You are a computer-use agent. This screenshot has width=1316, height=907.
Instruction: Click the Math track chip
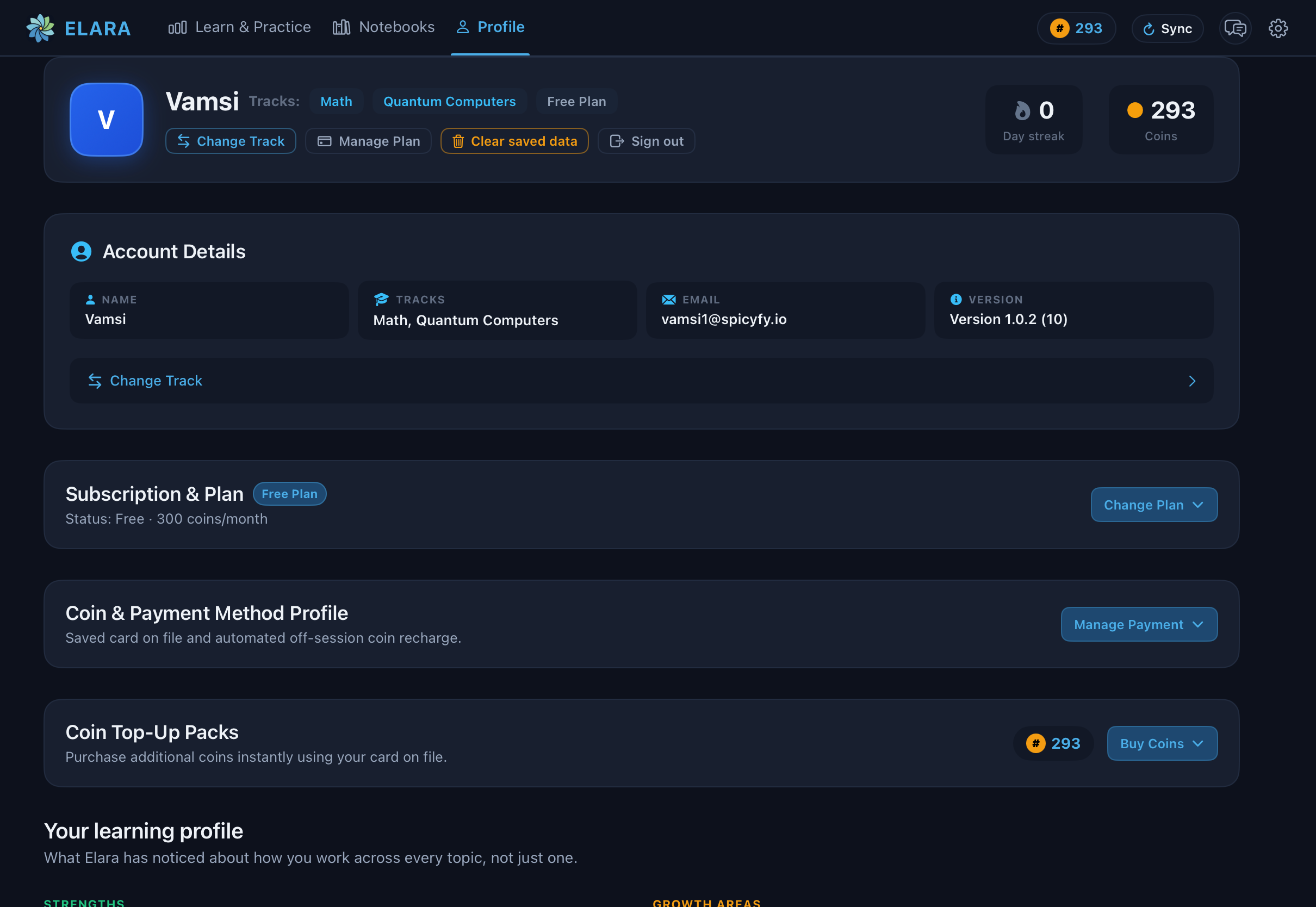[x=337, y=101]
